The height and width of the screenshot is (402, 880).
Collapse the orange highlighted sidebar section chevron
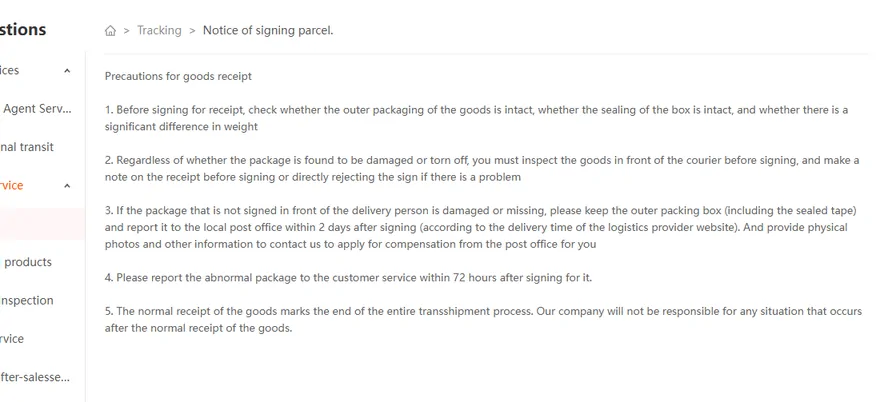click(x=67, y=186)
